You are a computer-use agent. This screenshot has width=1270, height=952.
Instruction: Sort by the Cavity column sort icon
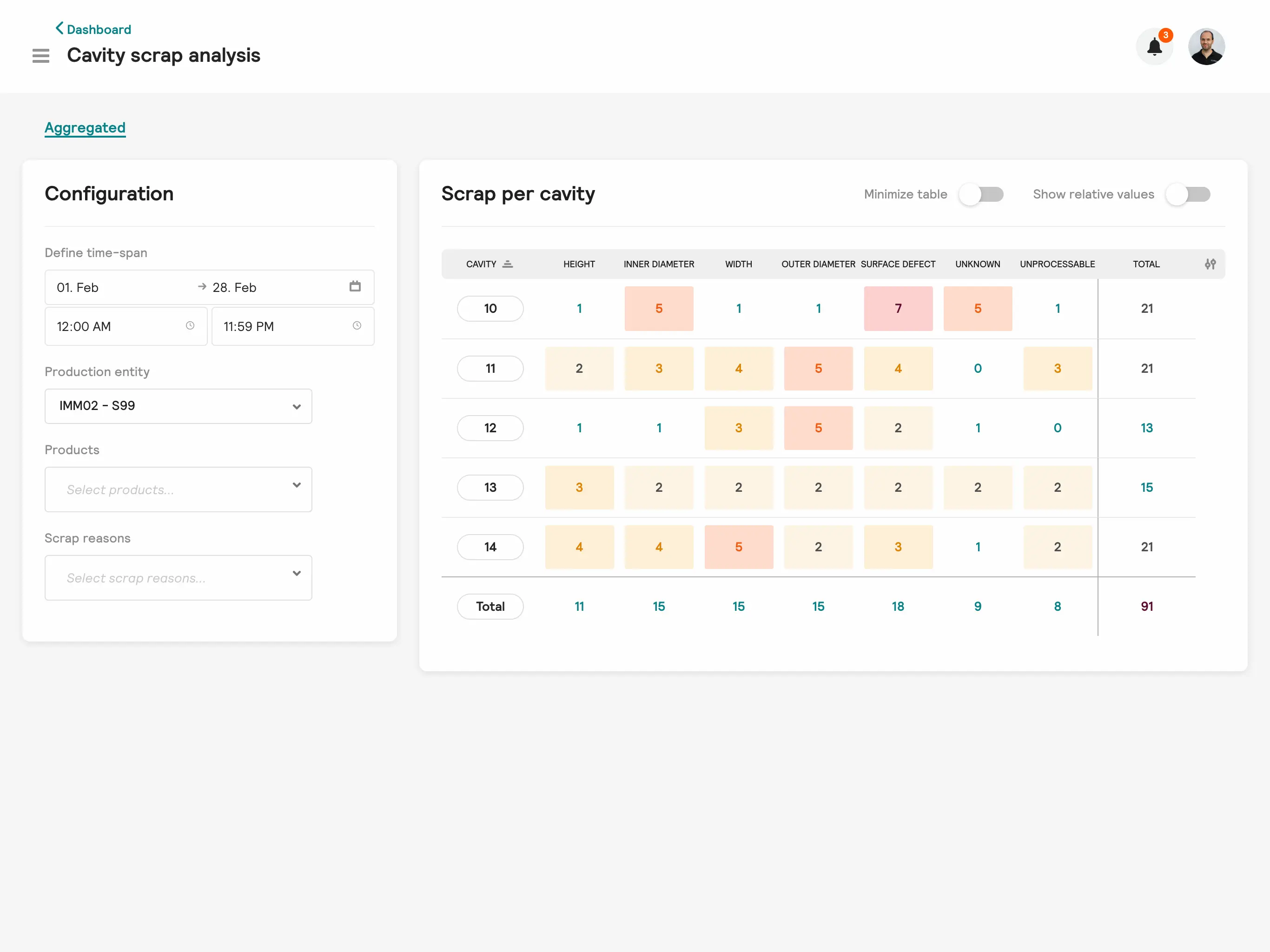pos(508,264)
